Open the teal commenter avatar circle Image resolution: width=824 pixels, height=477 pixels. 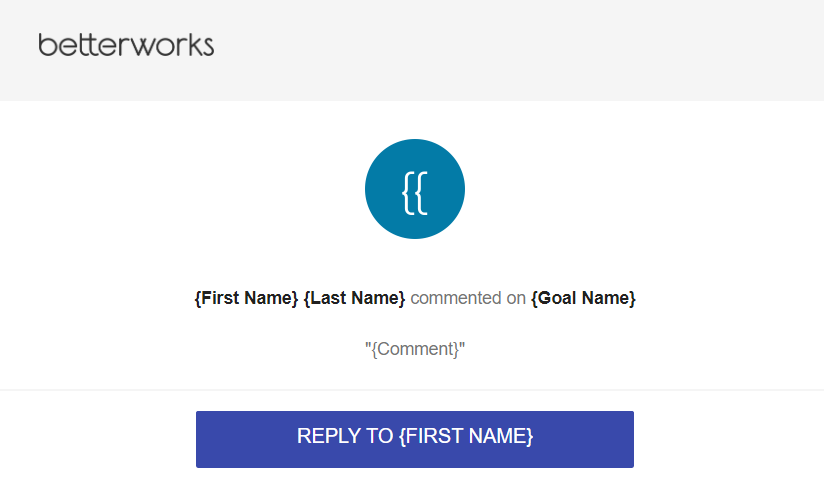(415, 189)
